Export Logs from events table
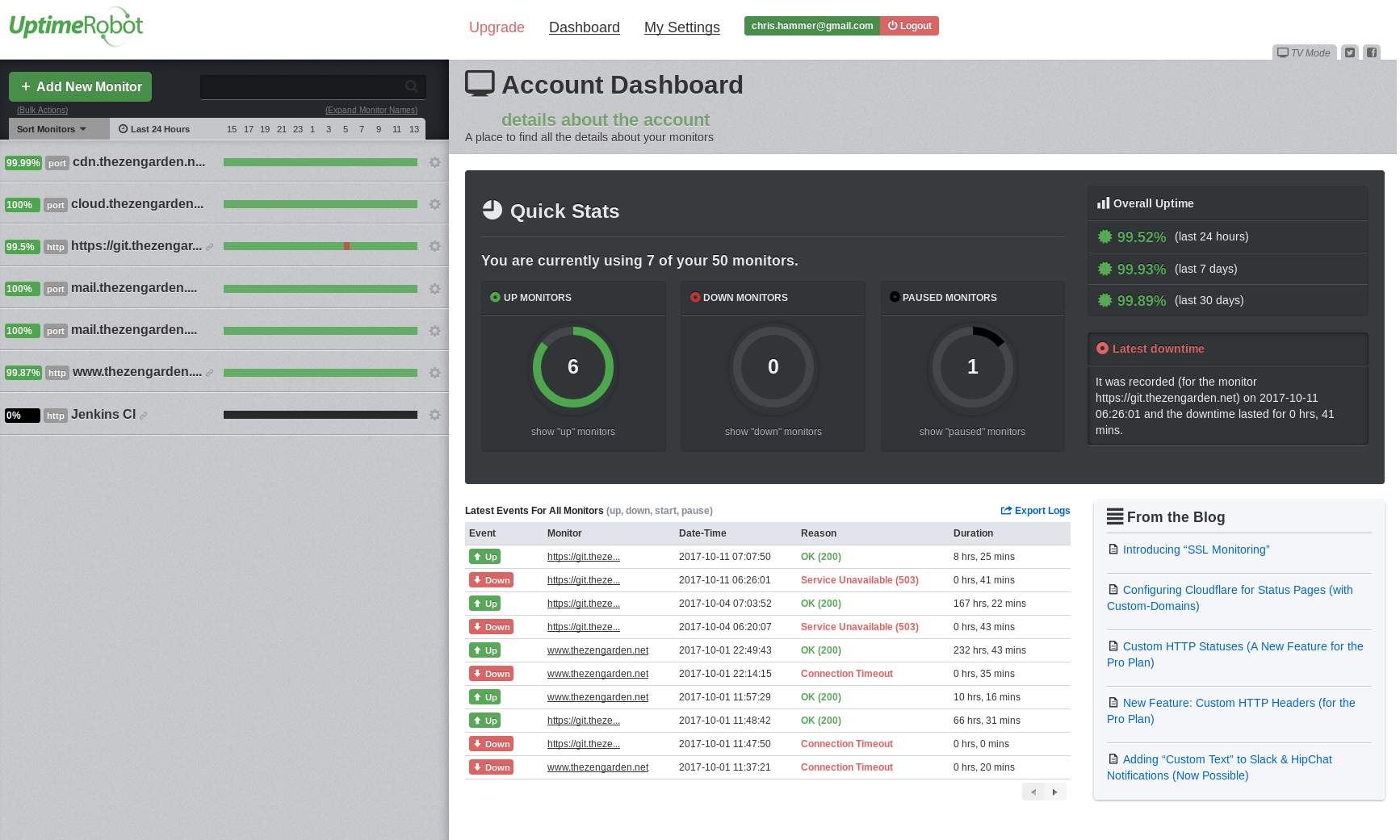Viewport: 1400px width, 840px height. (x=1035, y=511)
